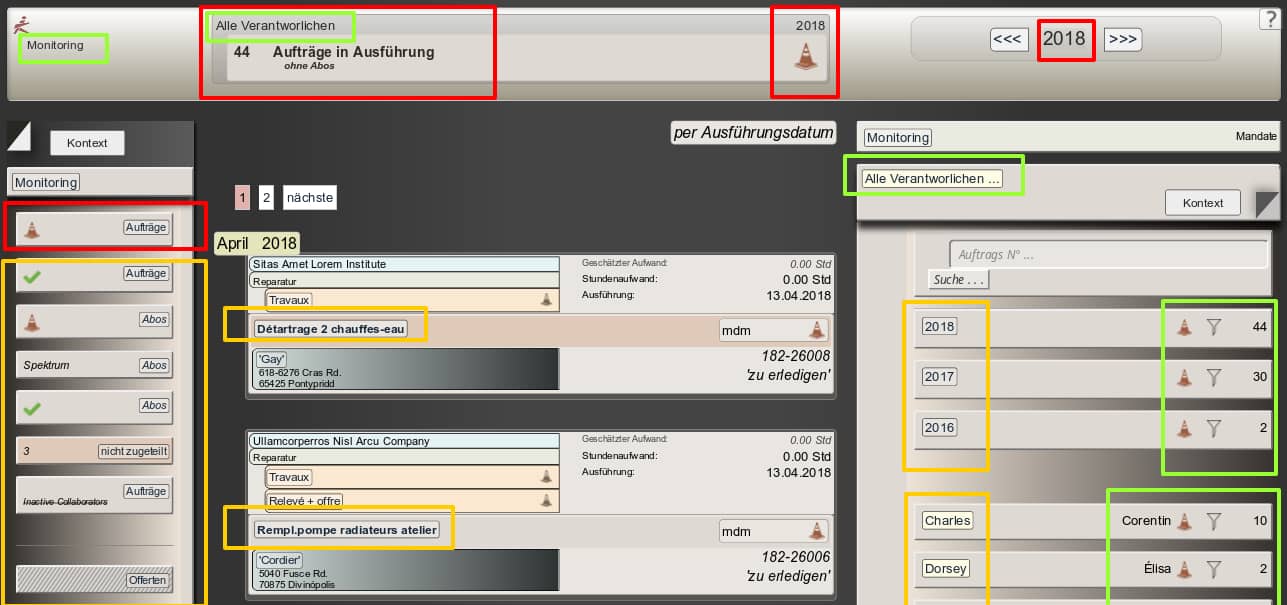This screenshot has height=605, width=1287.
Task: Collapse the left panel corner triangle
Action: pyautogui.click(x=19, y=135)
